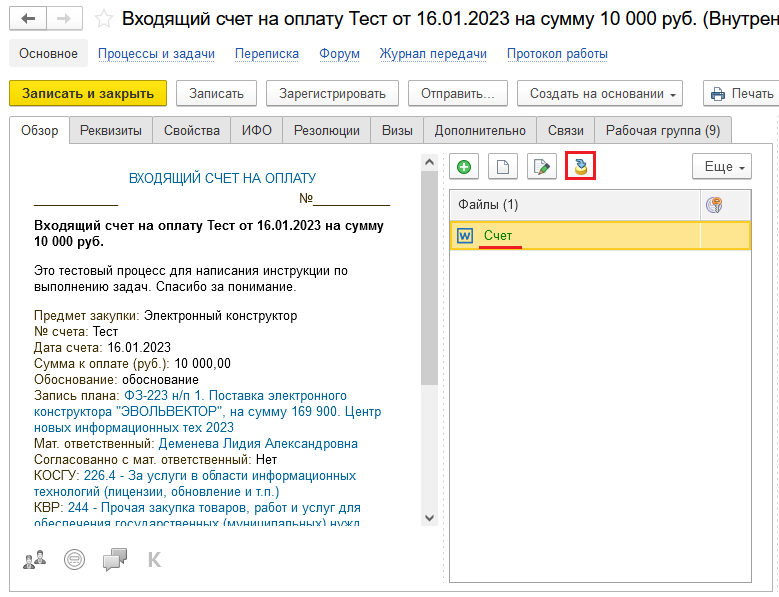Click the red-highlighted save file icon
This screenshot has height=597, width=779.
click(580, 167)
